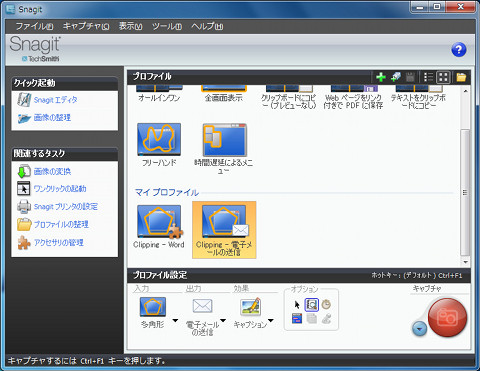Expand the 効果 dropdown arrow
The image size is (480, 371).
(x=271, y=321)
